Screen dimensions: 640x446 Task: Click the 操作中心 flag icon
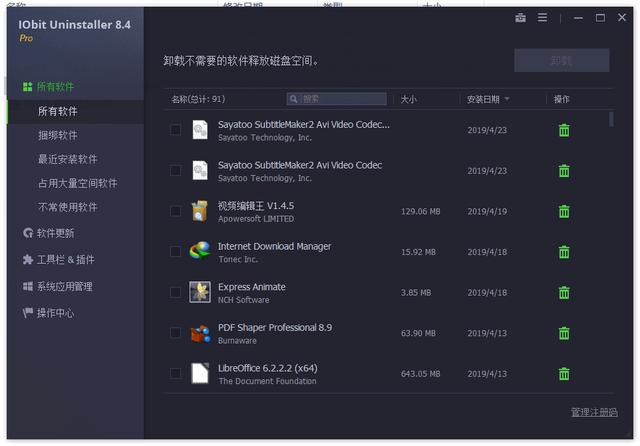[x=28, y=313]
